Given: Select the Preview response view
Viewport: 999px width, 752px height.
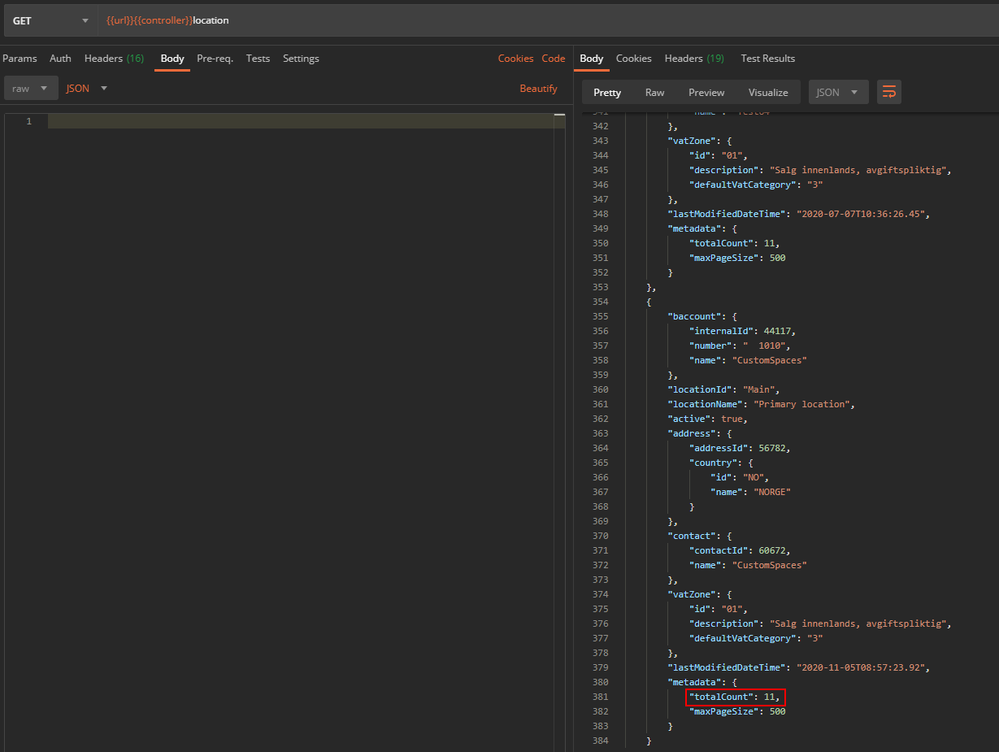Looking at the screenshot, I should click(x=706, y=92).
